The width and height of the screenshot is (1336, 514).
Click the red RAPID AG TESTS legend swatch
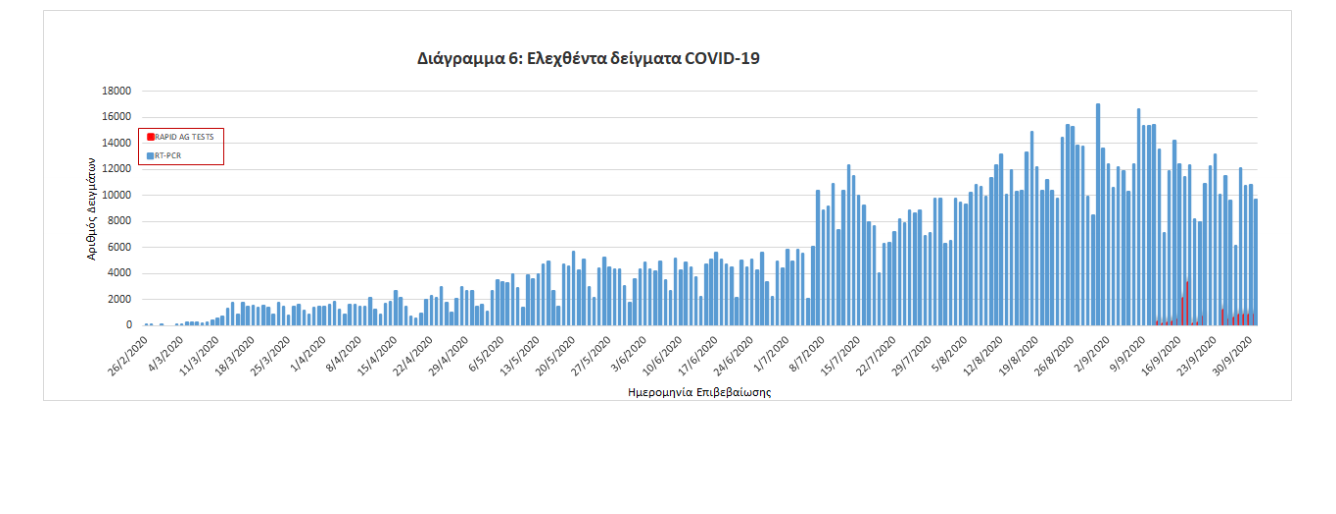(x=151, y=137)
